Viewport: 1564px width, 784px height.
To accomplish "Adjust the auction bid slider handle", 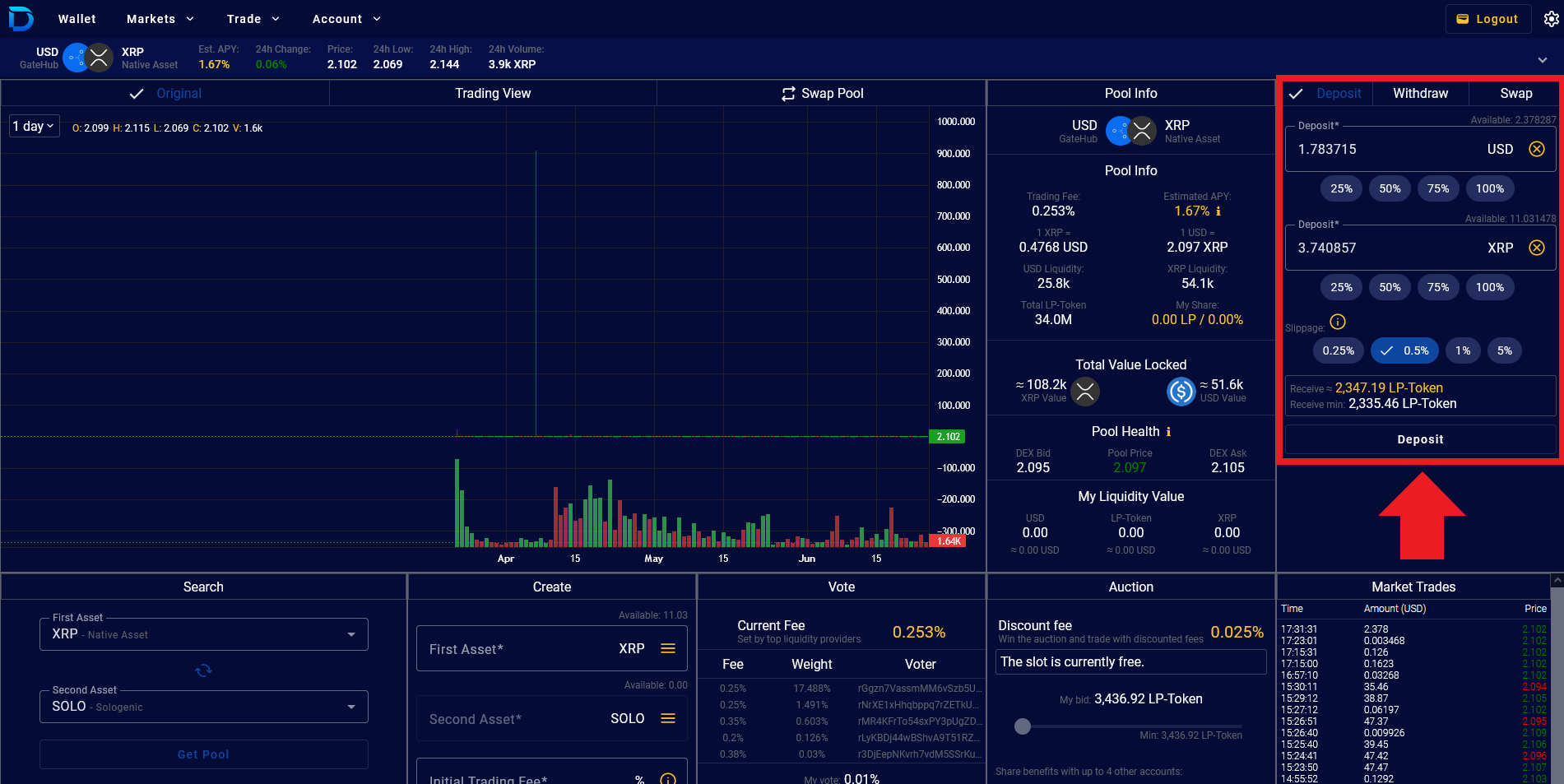I will click(1023, 726).
